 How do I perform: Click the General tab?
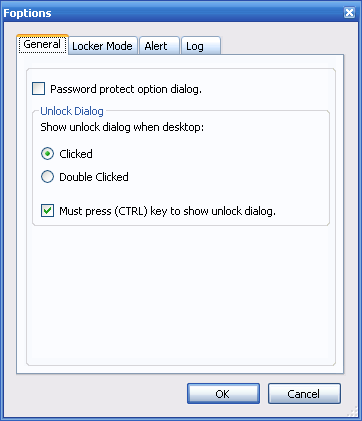[x=42, y=44]
